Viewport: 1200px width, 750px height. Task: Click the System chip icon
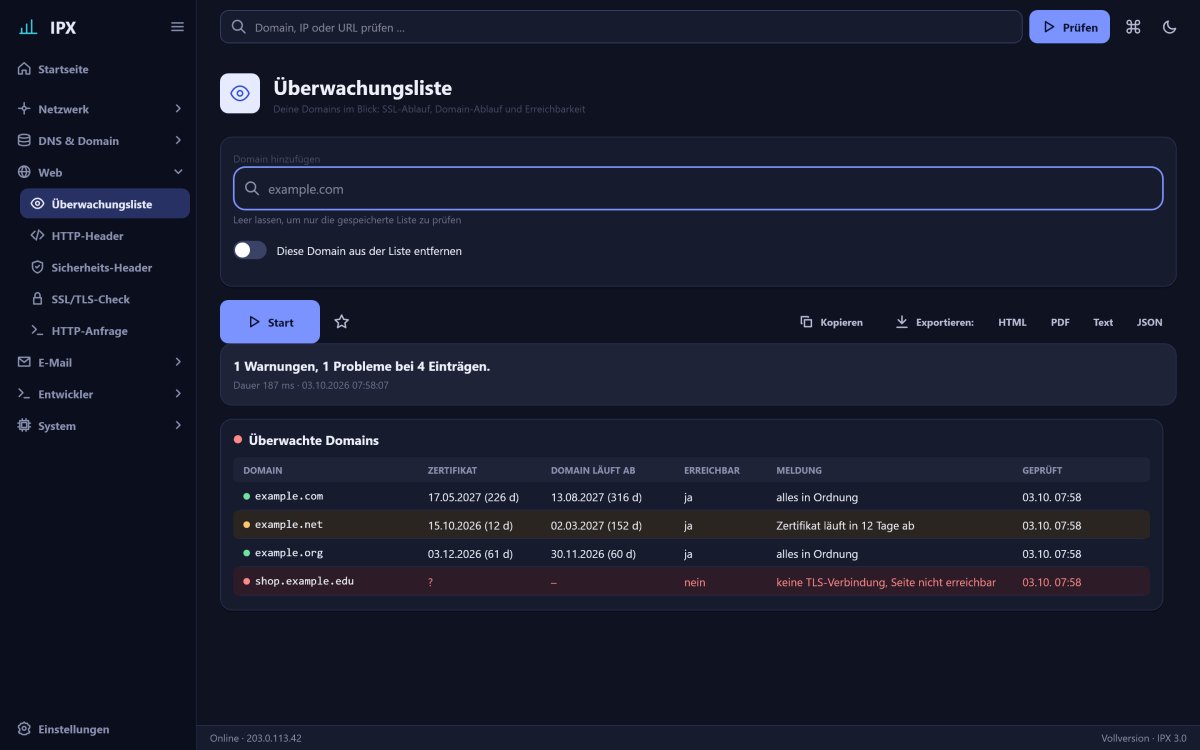point(24,425)
